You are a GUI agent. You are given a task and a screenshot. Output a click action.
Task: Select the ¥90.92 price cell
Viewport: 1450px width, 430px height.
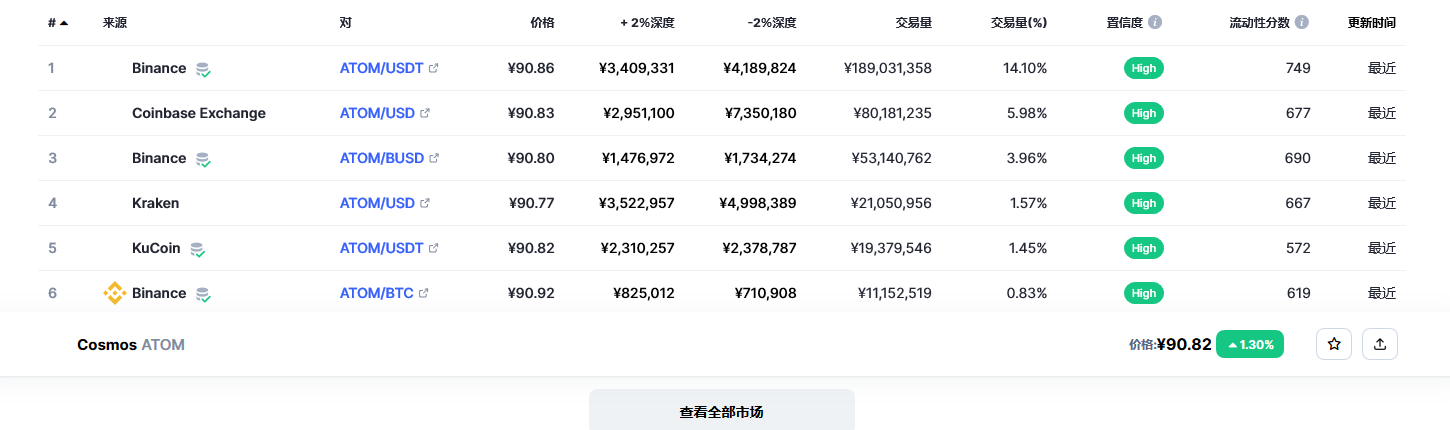point(531,293)
